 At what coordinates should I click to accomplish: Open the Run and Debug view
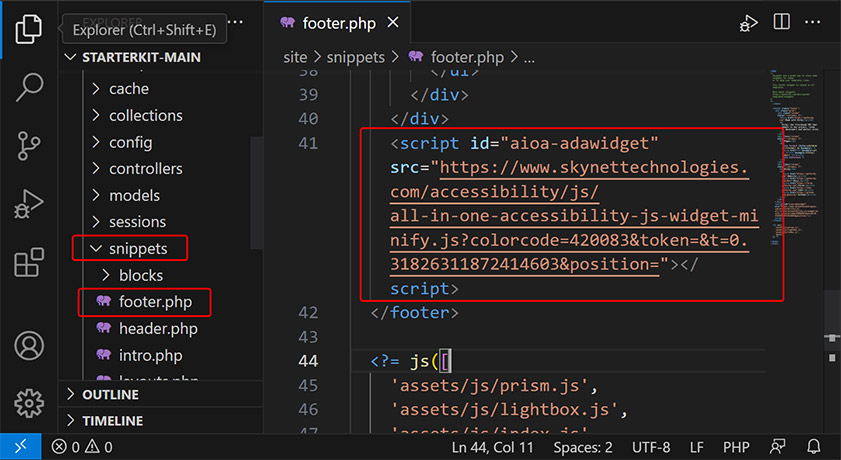[x=28, y=204]
